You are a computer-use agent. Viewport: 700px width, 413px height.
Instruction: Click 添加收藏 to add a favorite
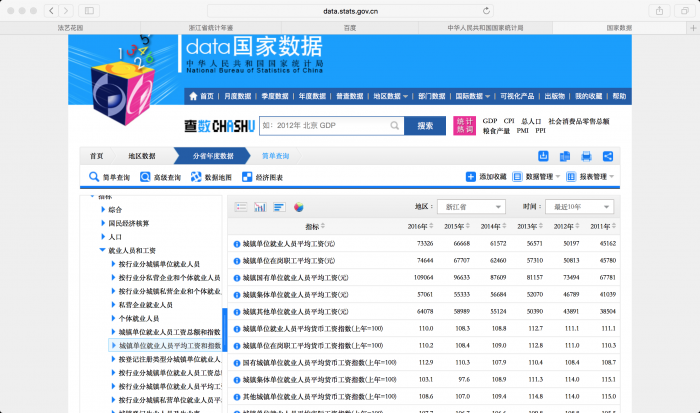[487, 177]
